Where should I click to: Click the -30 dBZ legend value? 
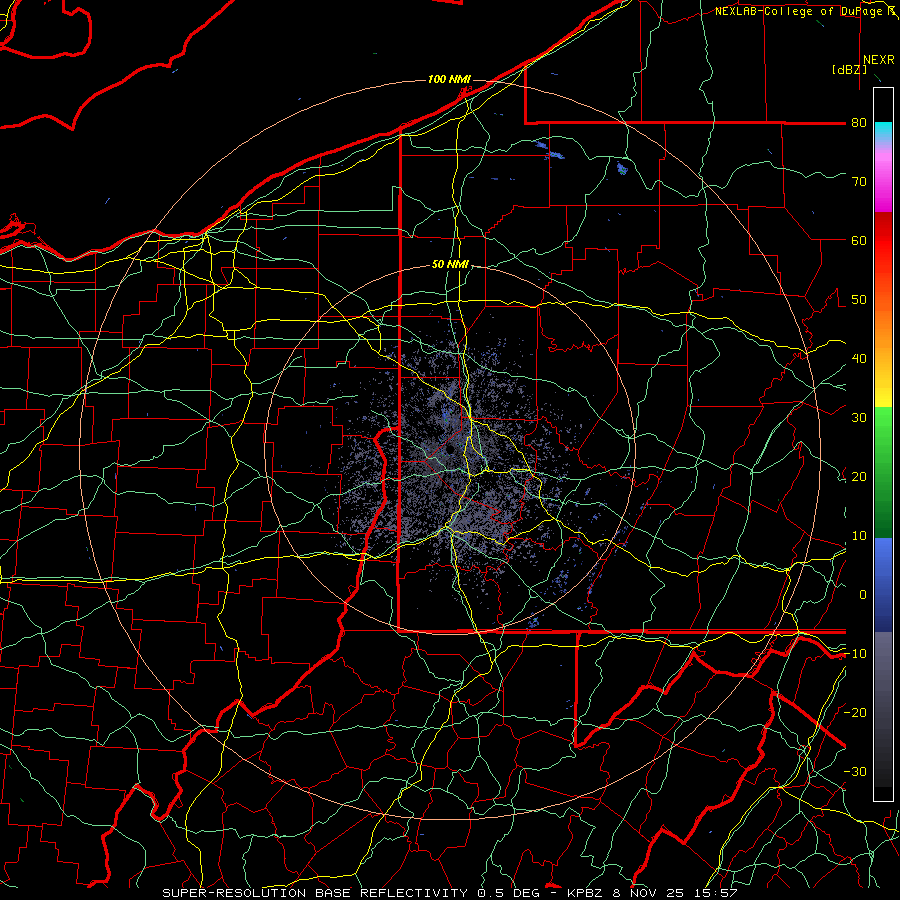(x=855, y=771)
